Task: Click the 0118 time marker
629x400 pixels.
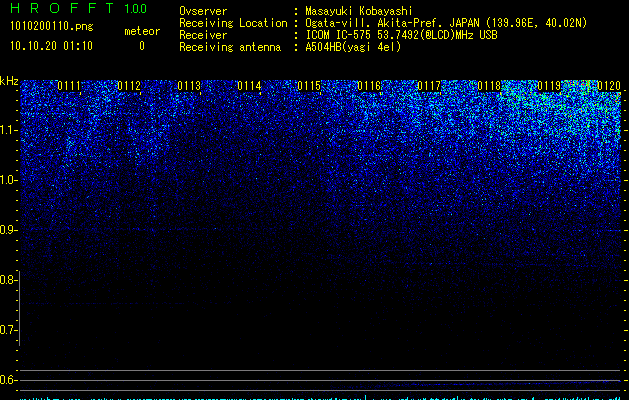Action: (x=489, y=86)
